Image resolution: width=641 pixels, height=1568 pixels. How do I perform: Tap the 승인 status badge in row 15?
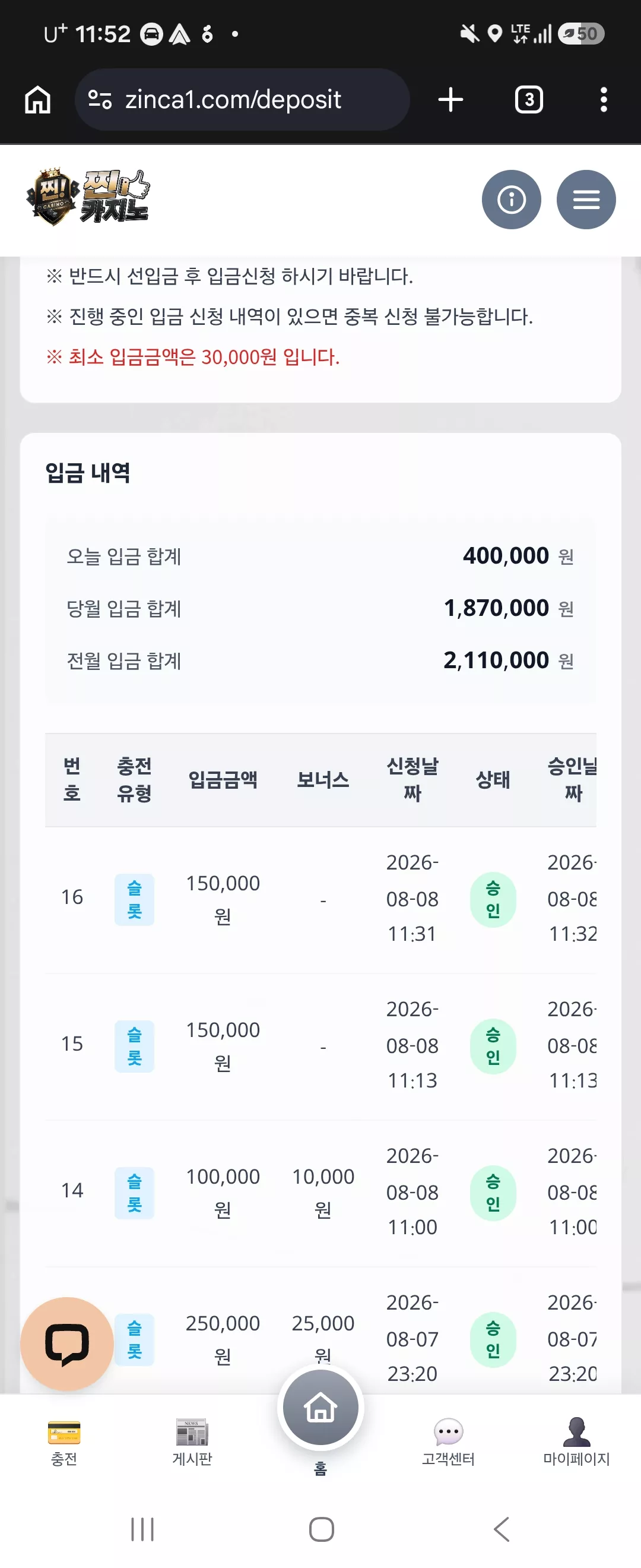click(493, 1046)
